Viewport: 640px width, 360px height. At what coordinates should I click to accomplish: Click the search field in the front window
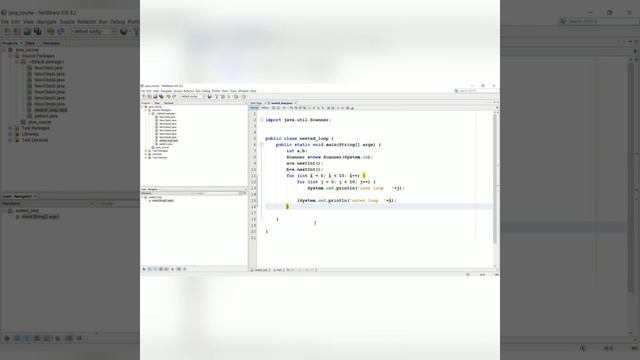tap(476, 91)
